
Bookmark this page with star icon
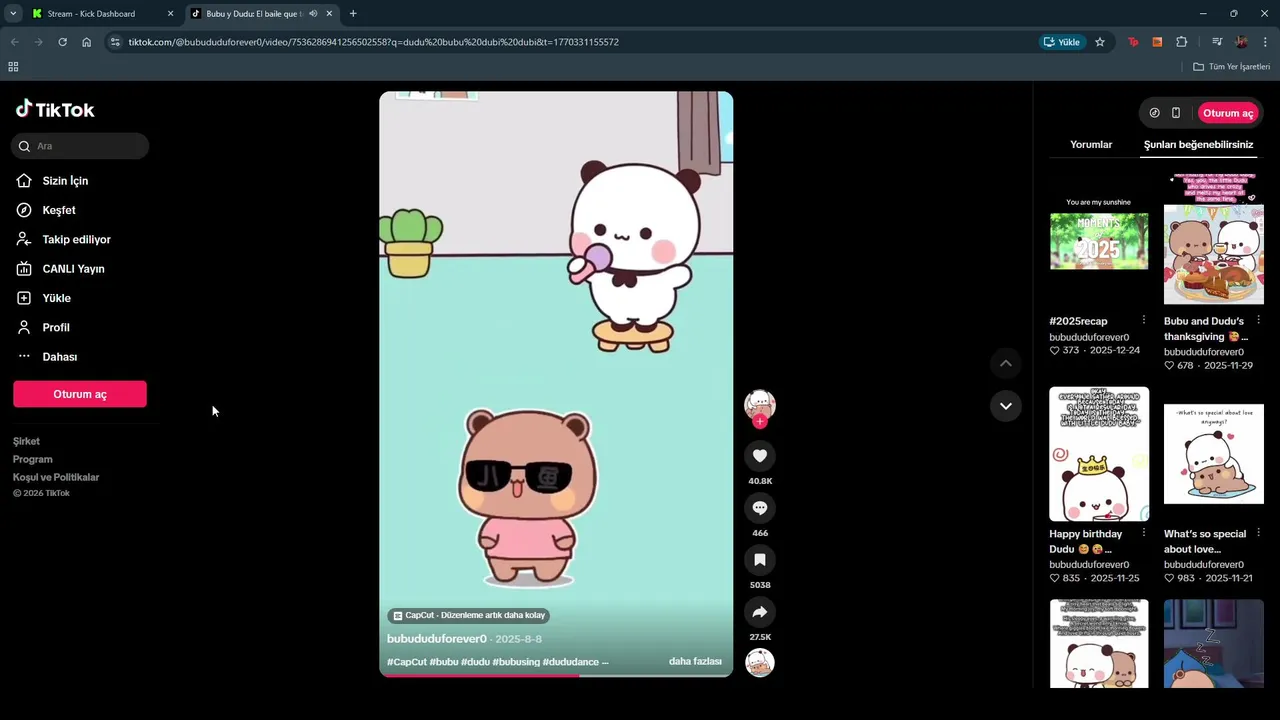(x=1100, y=42)
